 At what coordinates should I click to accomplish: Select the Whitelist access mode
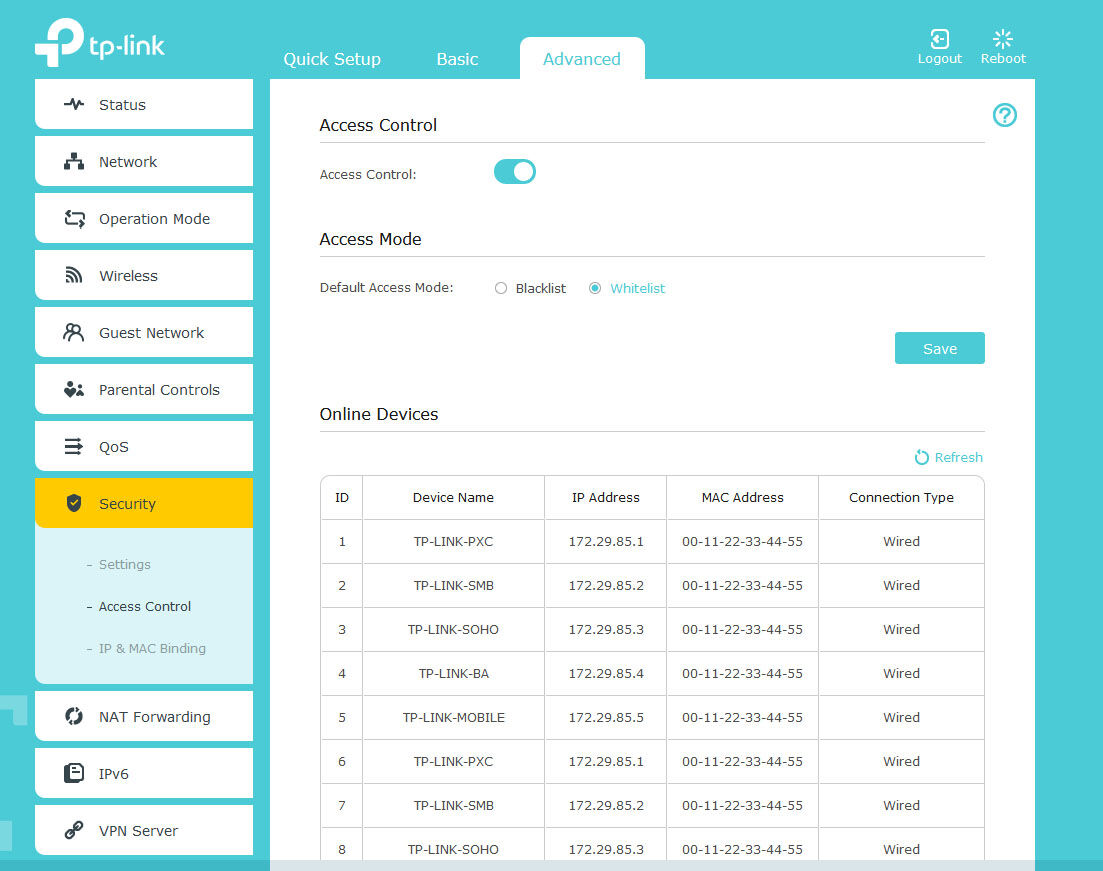(595, 288)
